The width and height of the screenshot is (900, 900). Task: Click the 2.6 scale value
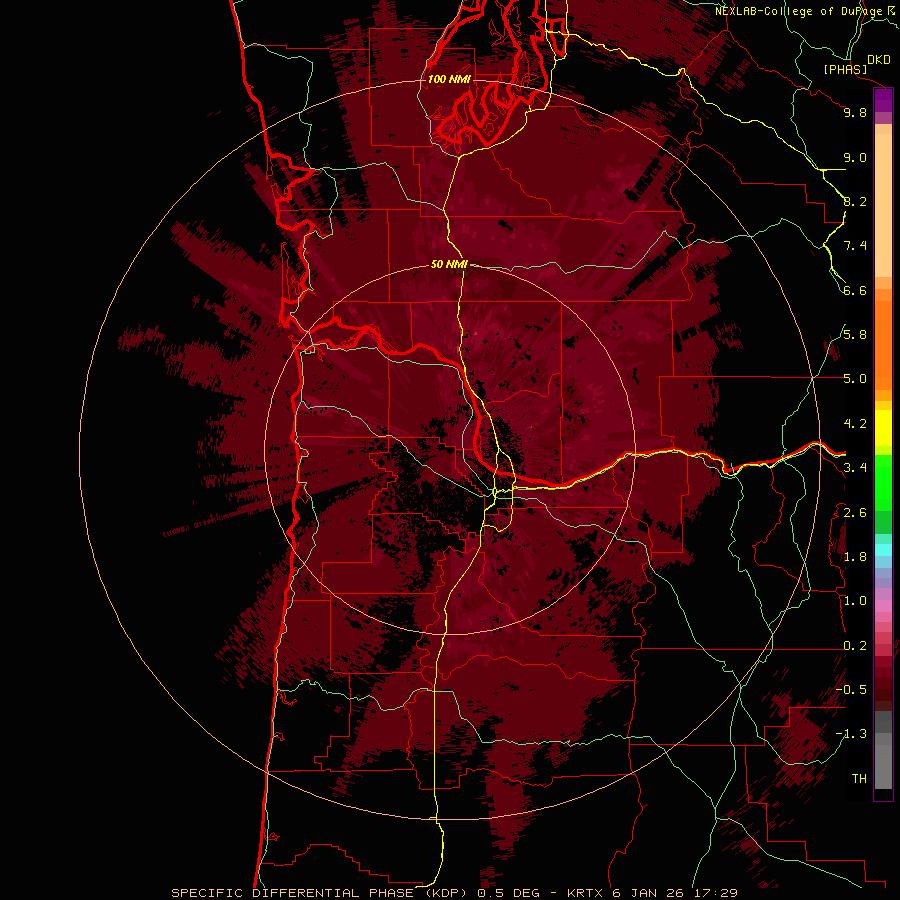855,512
